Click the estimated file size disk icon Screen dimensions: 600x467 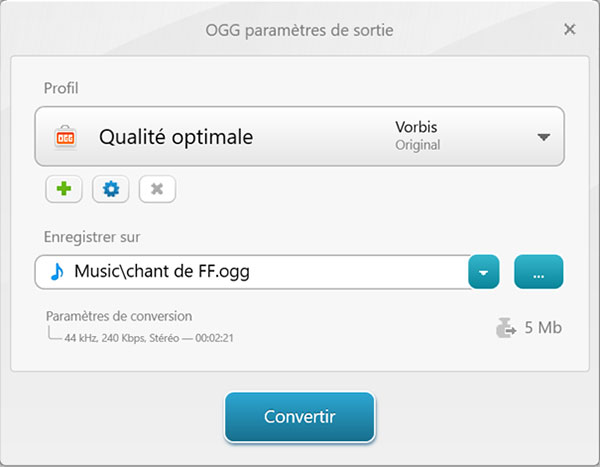[x=507, y=327]
